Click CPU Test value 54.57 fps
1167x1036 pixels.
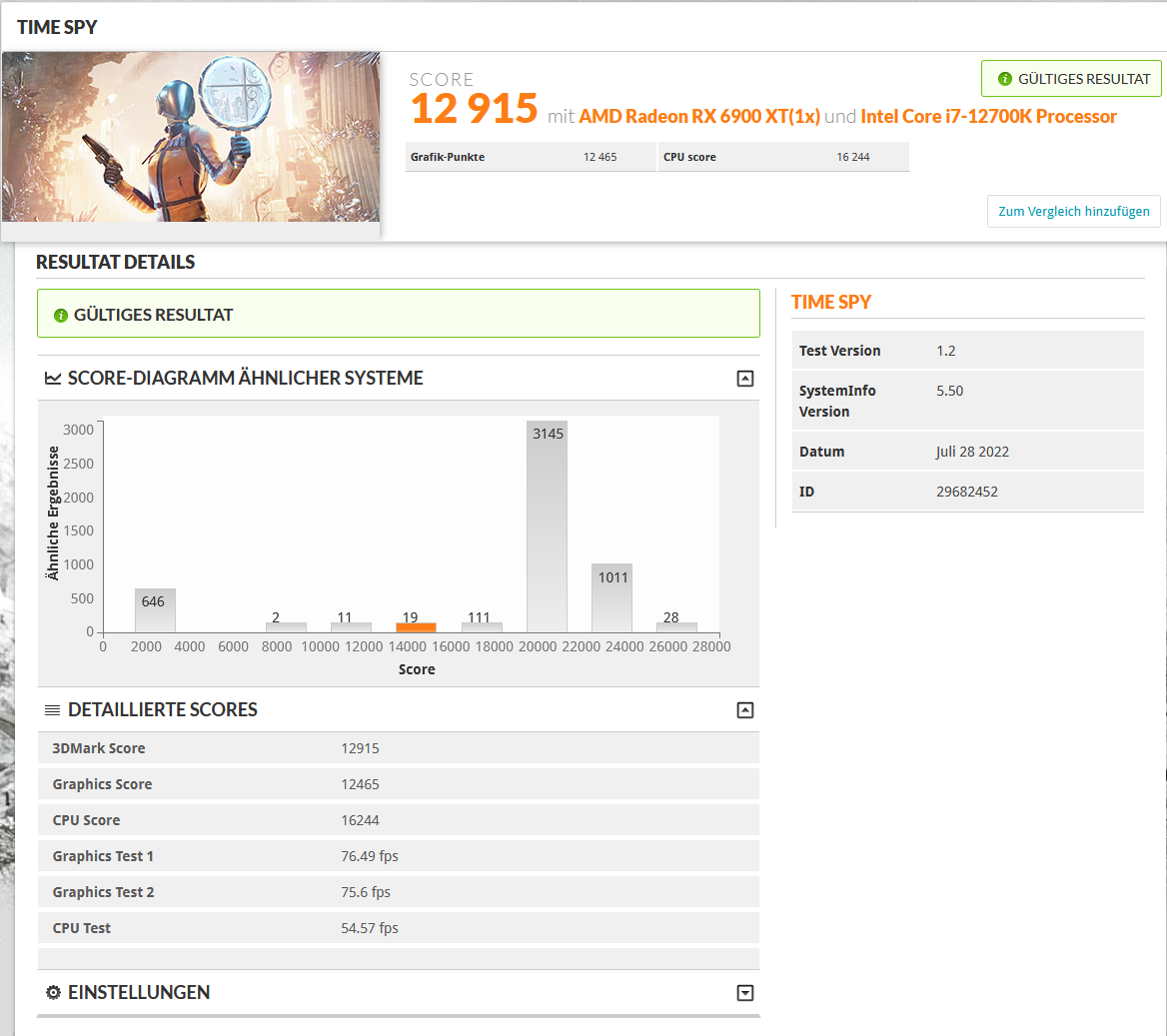[x=370, y=928]
